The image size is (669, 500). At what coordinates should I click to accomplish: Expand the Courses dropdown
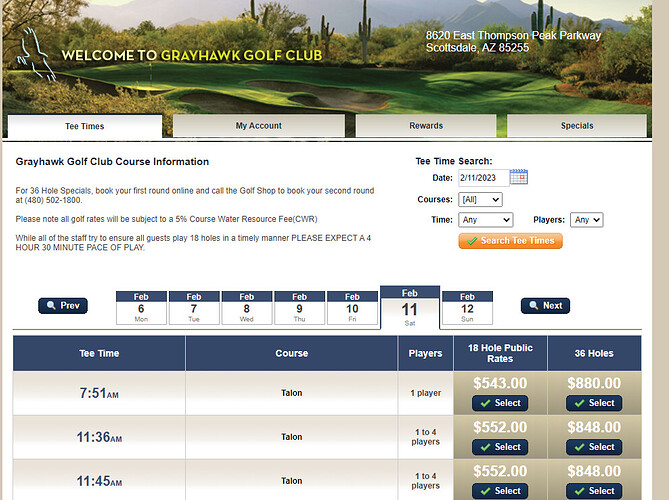(x=480, y=199)
